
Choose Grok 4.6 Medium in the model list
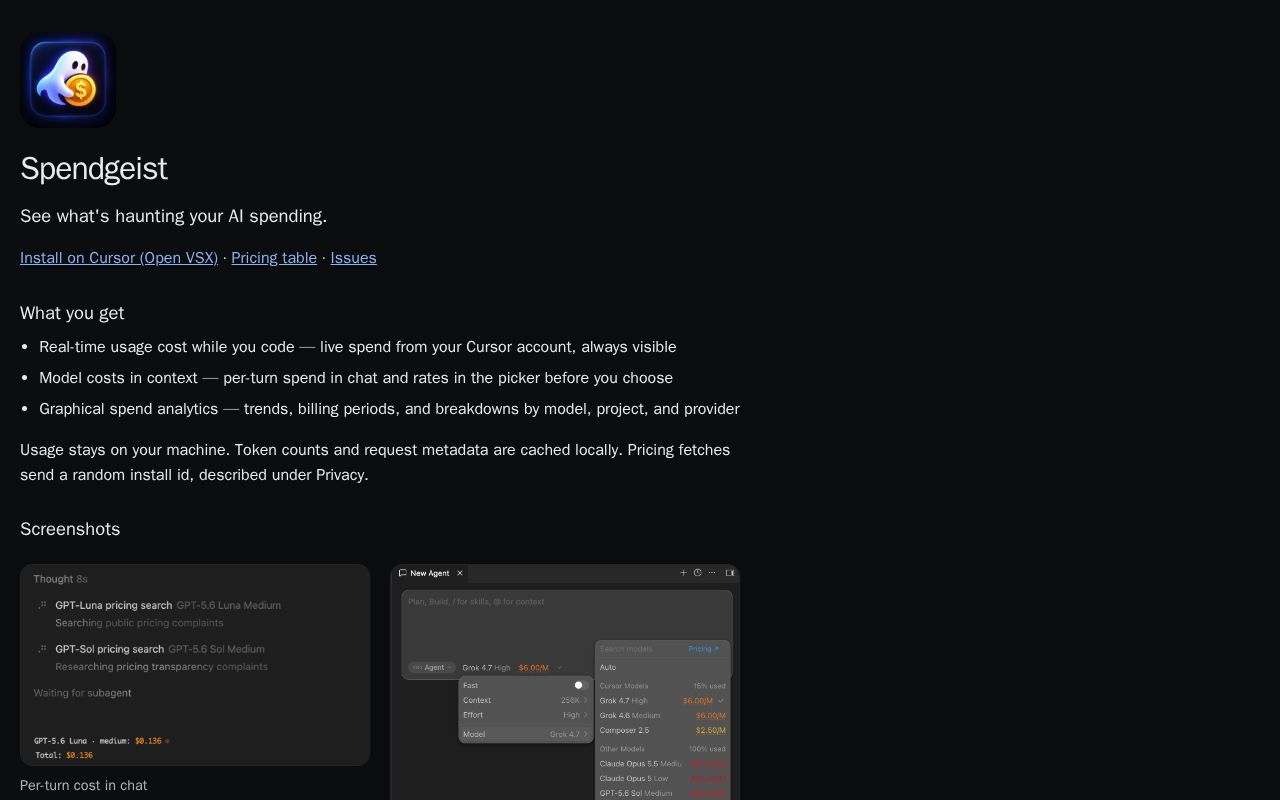(x=662, y=716)
